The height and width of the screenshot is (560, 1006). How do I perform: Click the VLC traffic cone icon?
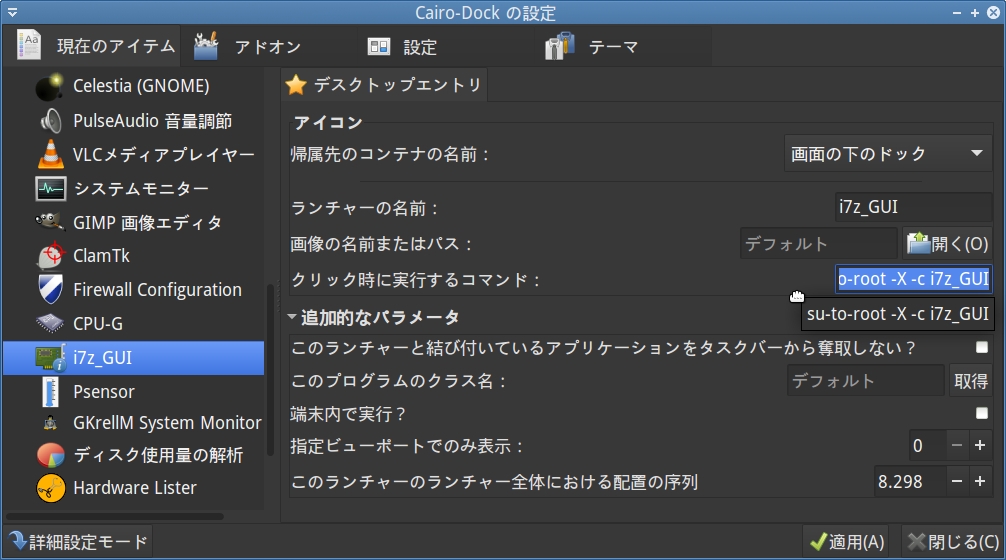click(50, 155)
